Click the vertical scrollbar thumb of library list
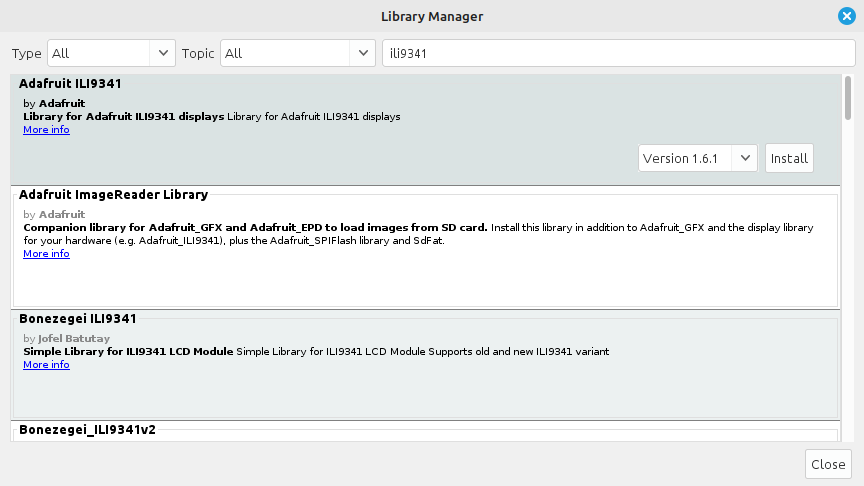 [847, 98]
